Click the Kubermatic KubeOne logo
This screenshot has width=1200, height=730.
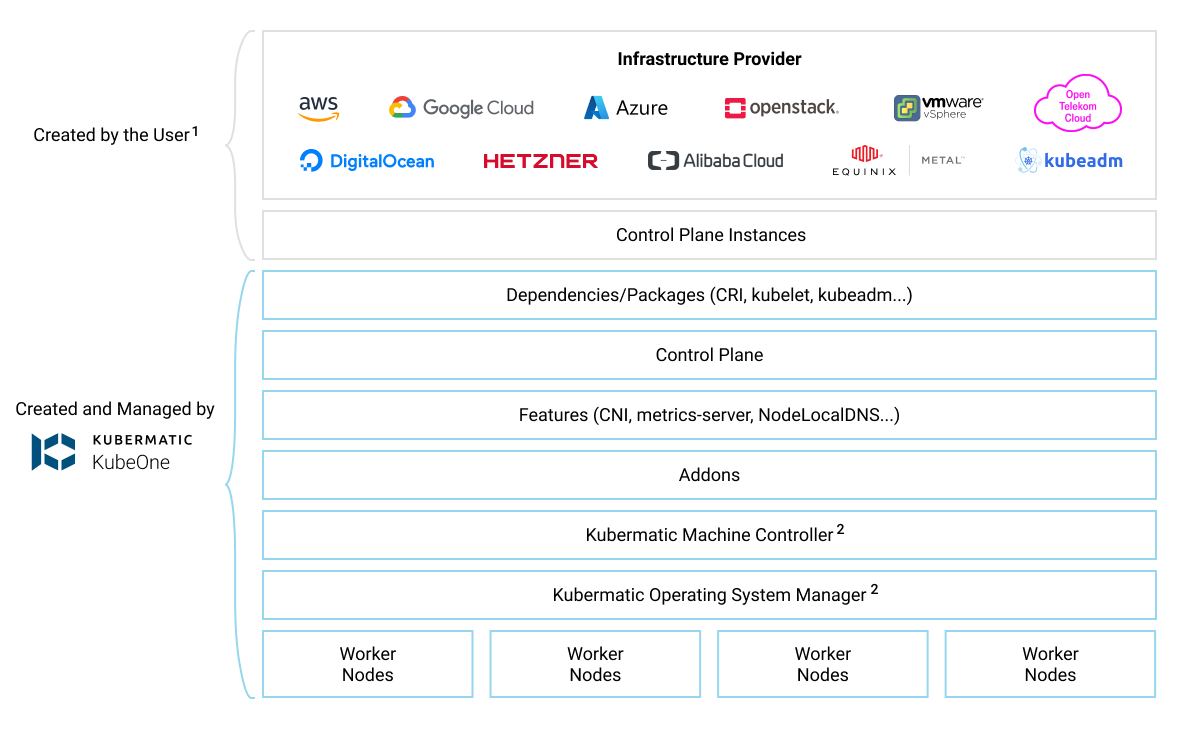[113, 450]
